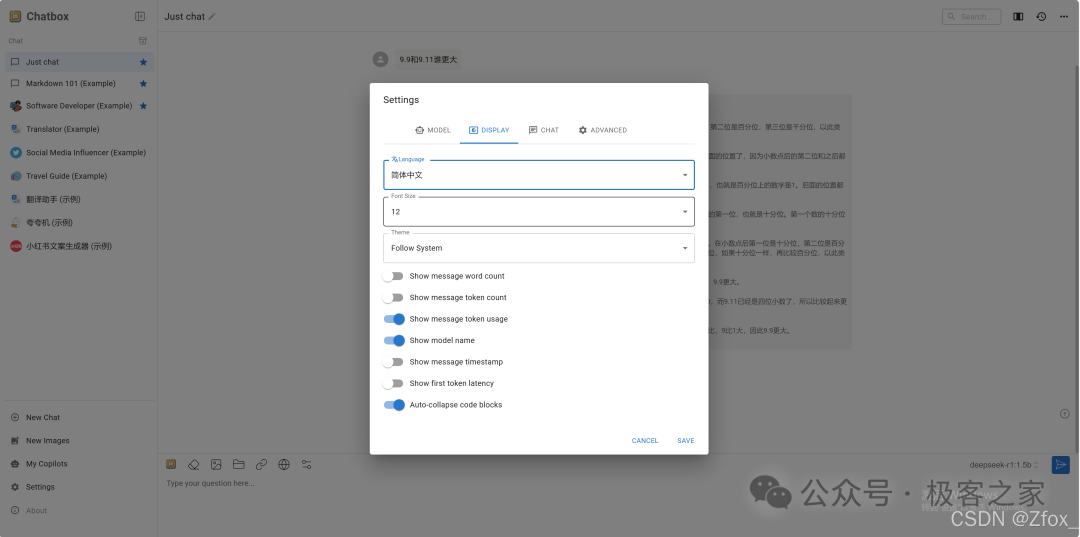Open chat history clock icon
Screen dimensions: 1080x537
pos(1041,17)
